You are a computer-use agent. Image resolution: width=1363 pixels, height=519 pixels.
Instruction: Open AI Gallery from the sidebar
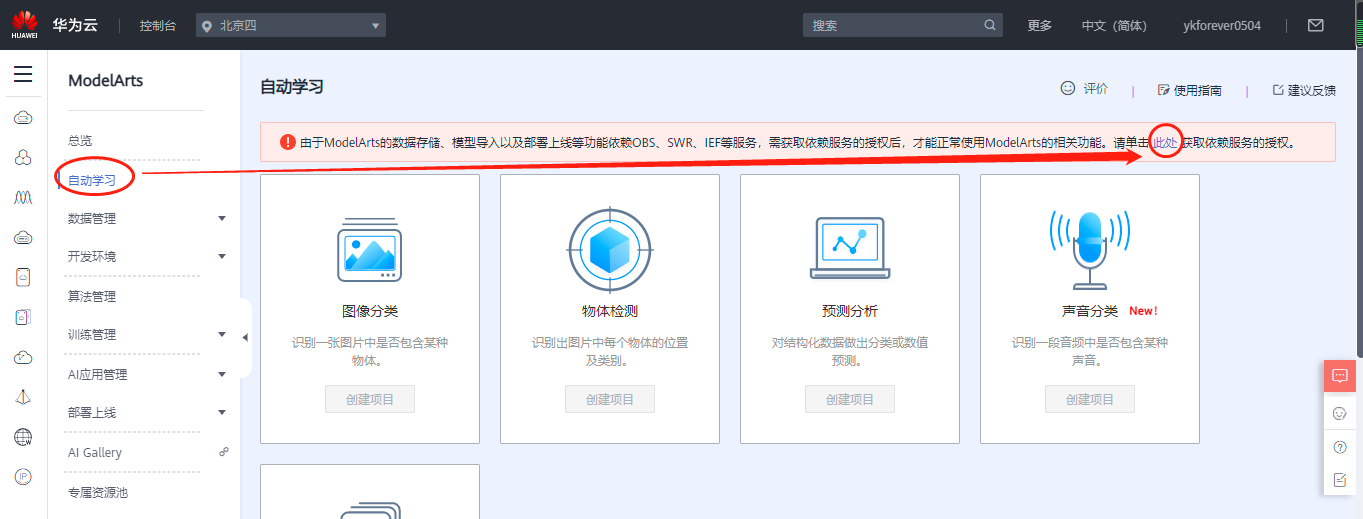point(95,452)
